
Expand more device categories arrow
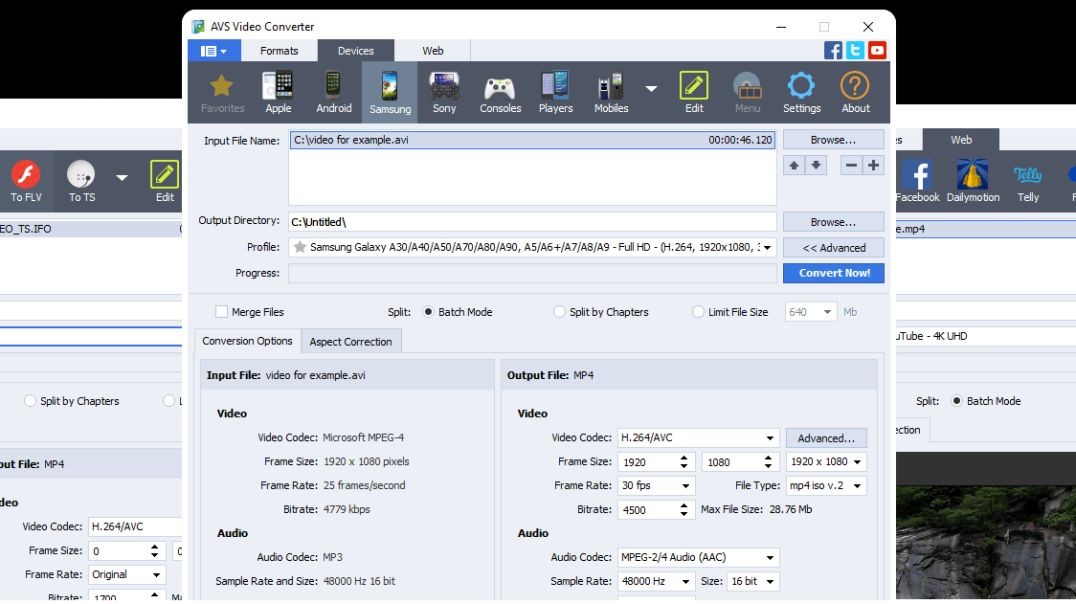coord(651,89)
